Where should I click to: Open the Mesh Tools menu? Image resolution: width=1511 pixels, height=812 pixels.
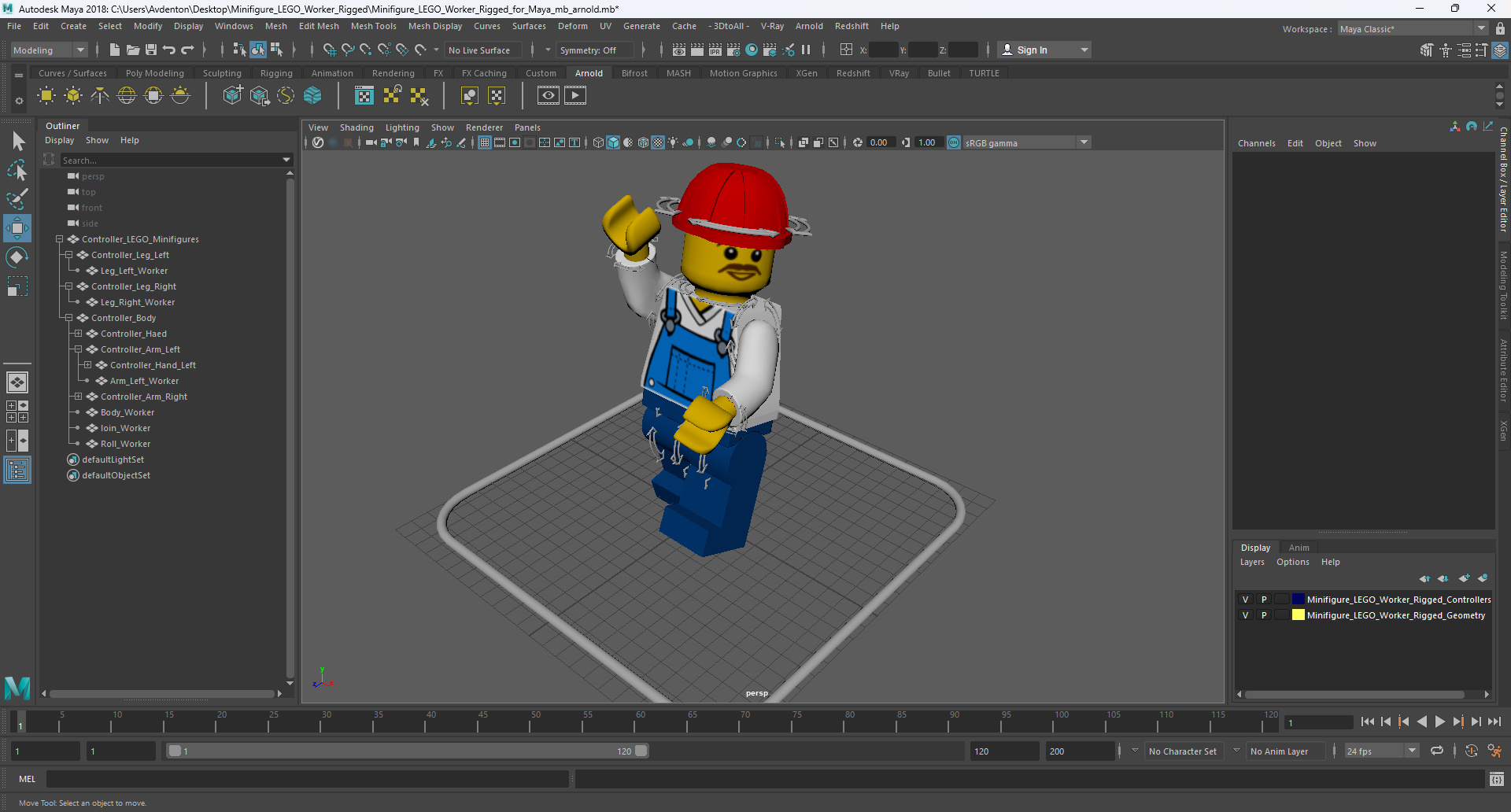tap(373, 26)
